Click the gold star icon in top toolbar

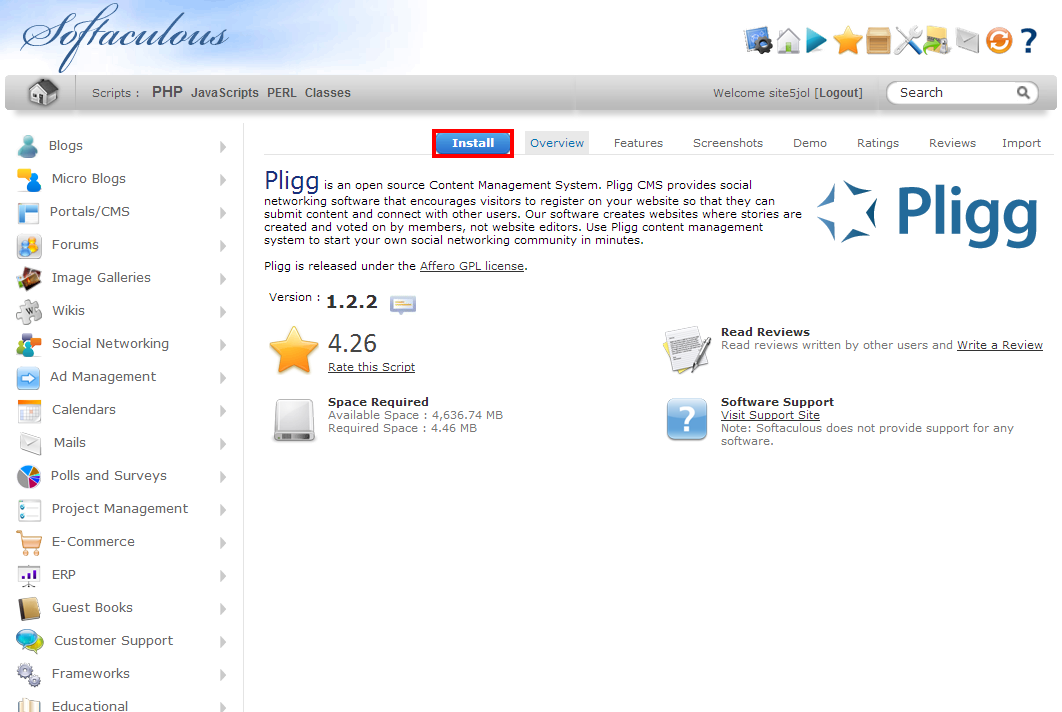847,41
